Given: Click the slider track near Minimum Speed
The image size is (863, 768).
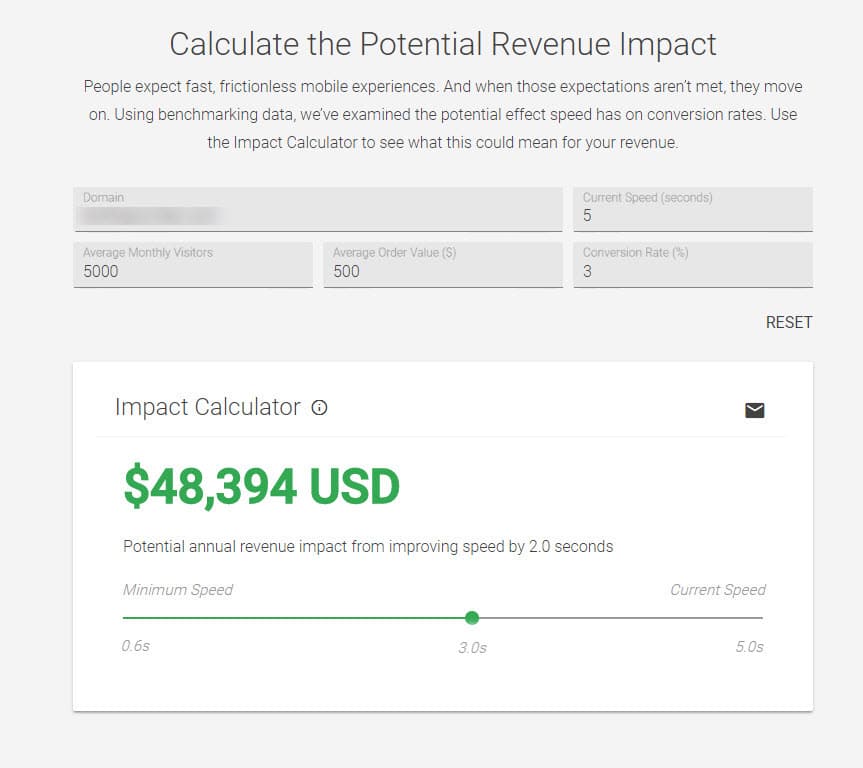Looking at the screenshot, I should 200,618.
